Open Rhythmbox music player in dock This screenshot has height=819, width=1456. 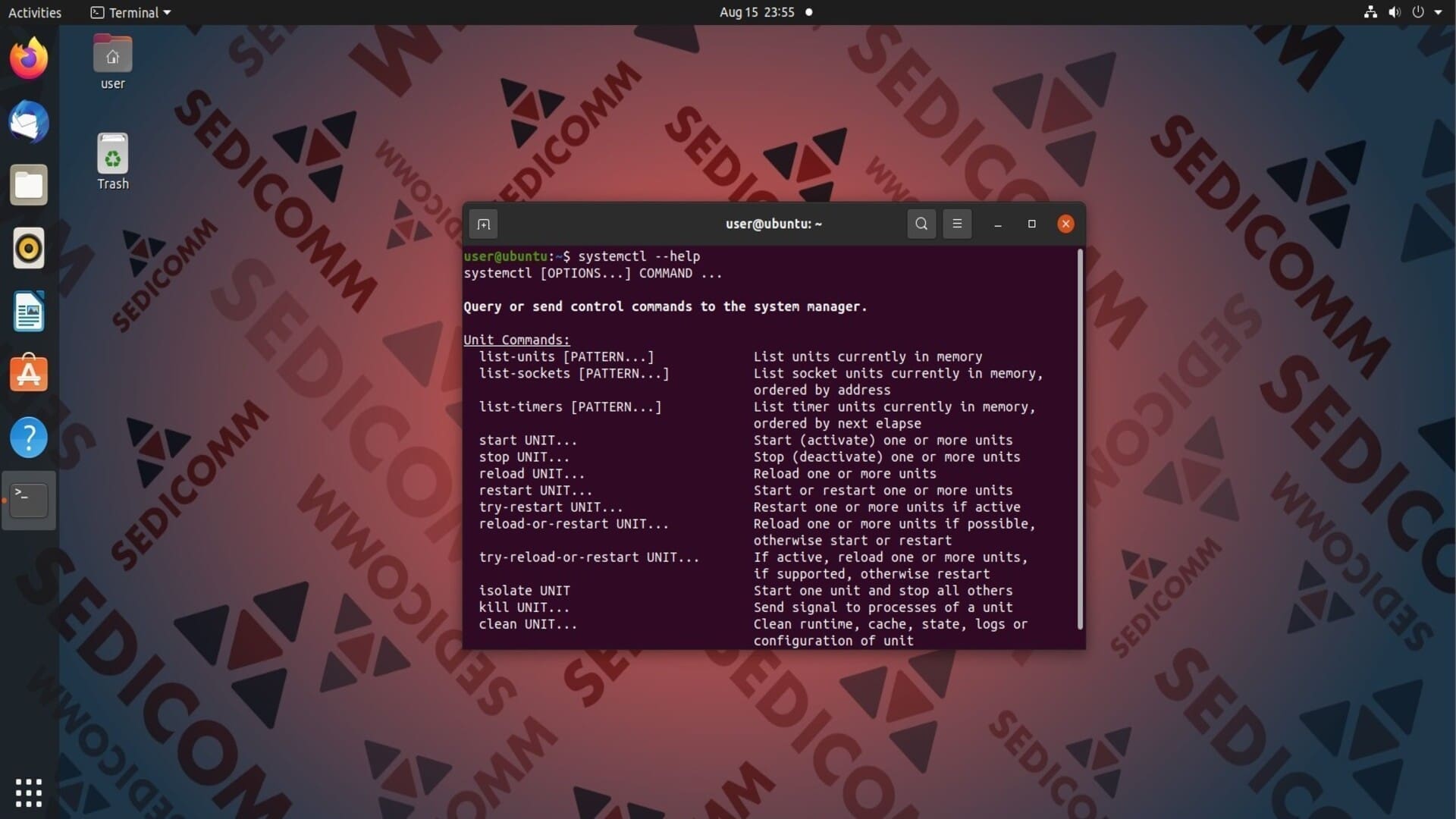29,248
